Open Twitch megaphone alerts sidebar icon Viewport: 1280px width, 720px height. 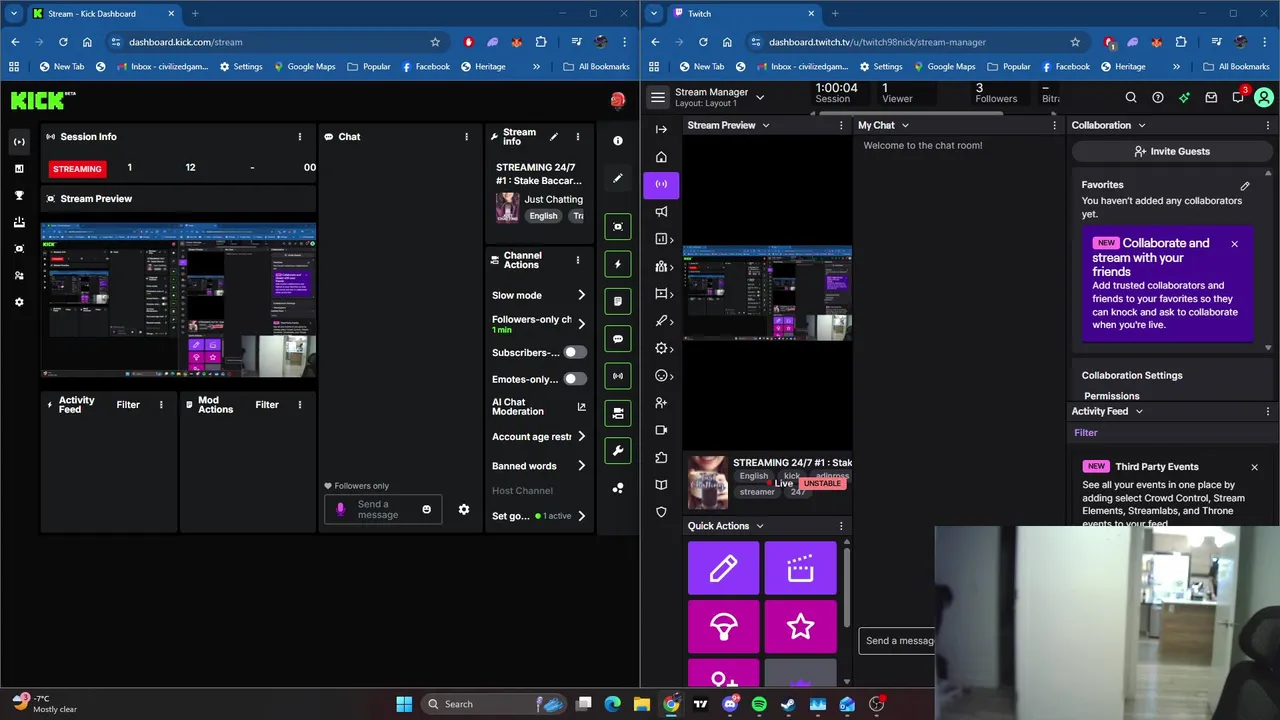point(661,211)
